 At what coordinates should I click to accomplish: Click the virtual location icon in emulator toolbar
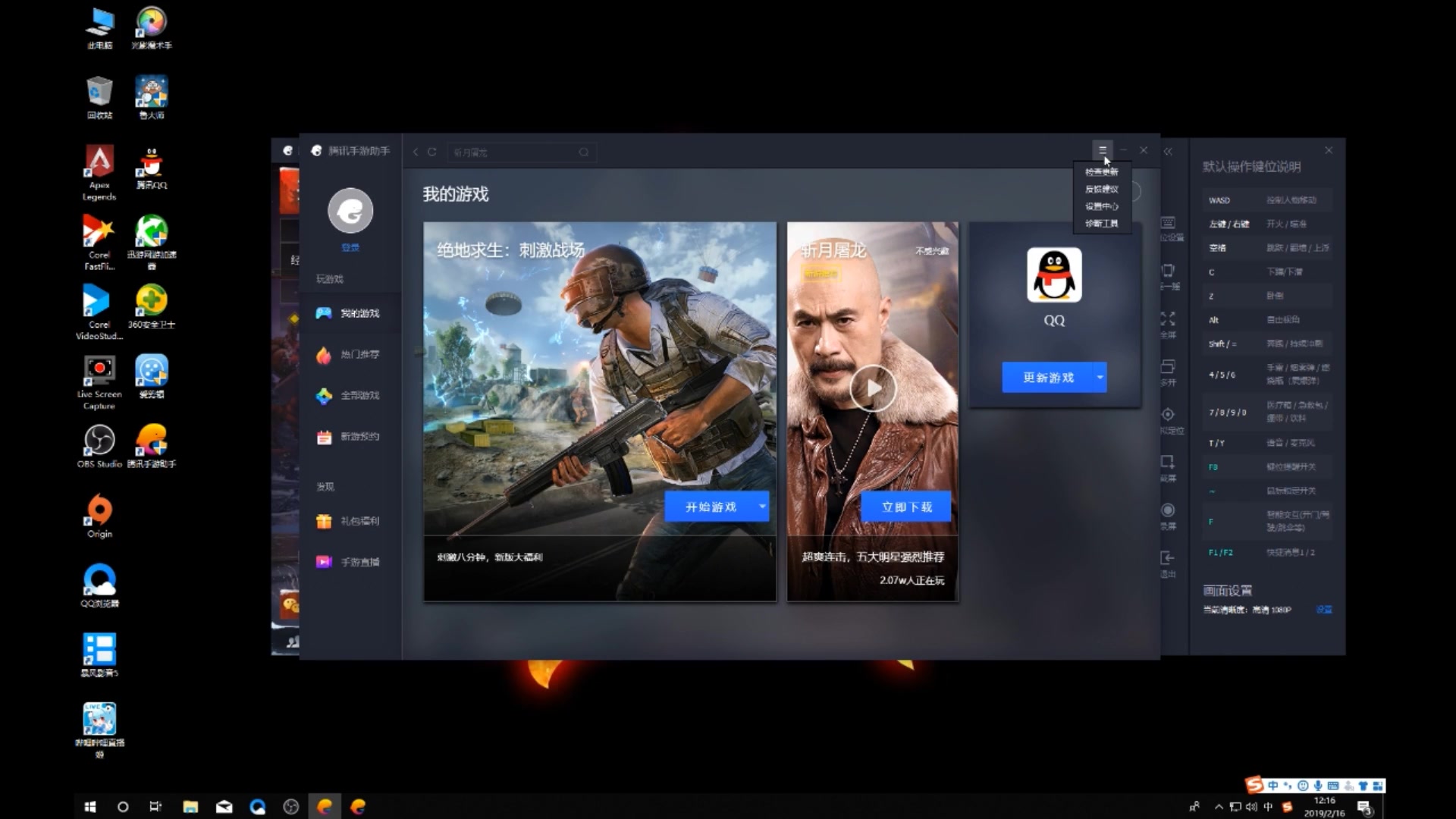tap(1168, 415)
